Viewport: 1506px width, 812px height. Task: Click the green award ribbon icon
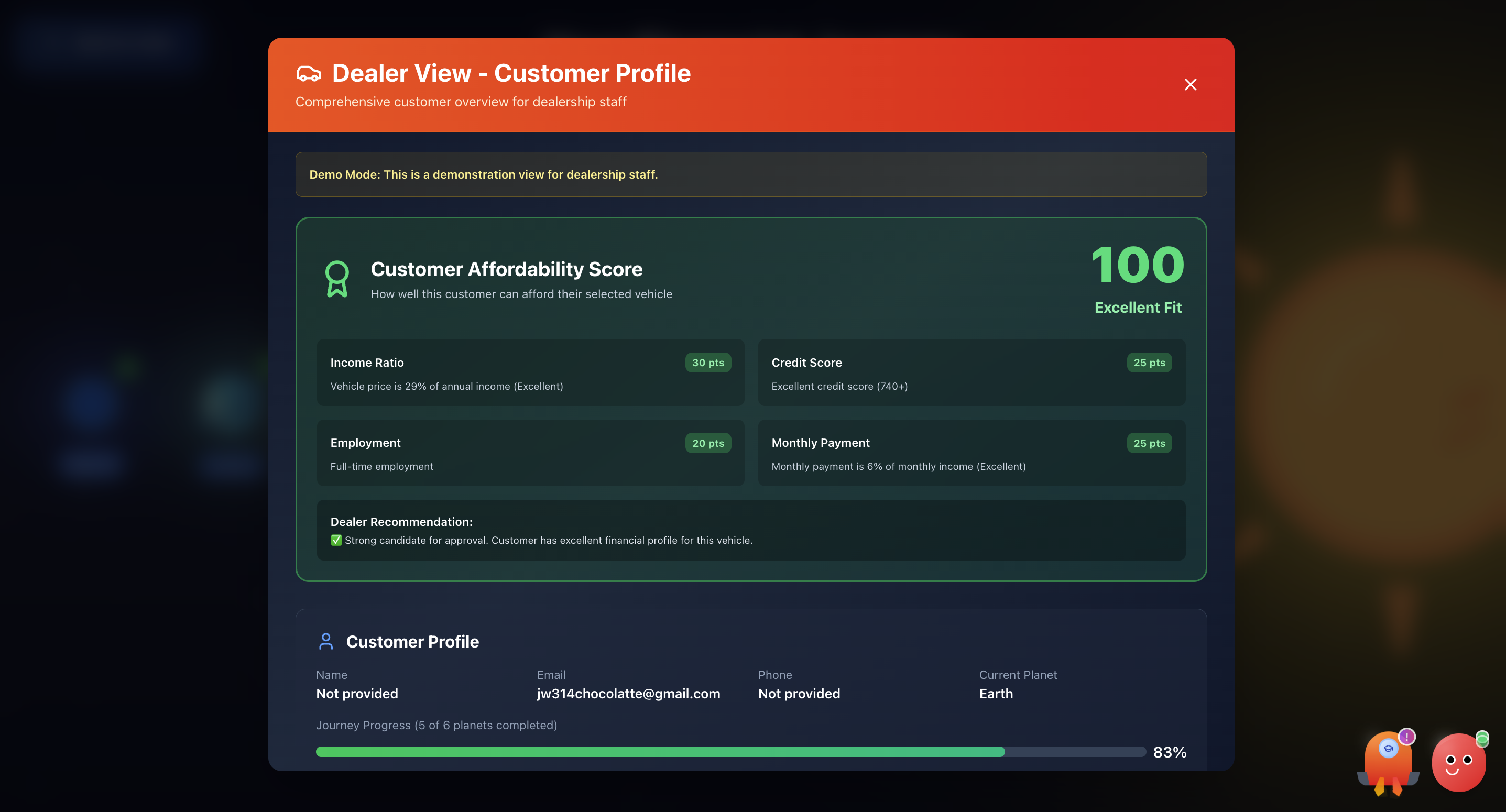[337, 279]
